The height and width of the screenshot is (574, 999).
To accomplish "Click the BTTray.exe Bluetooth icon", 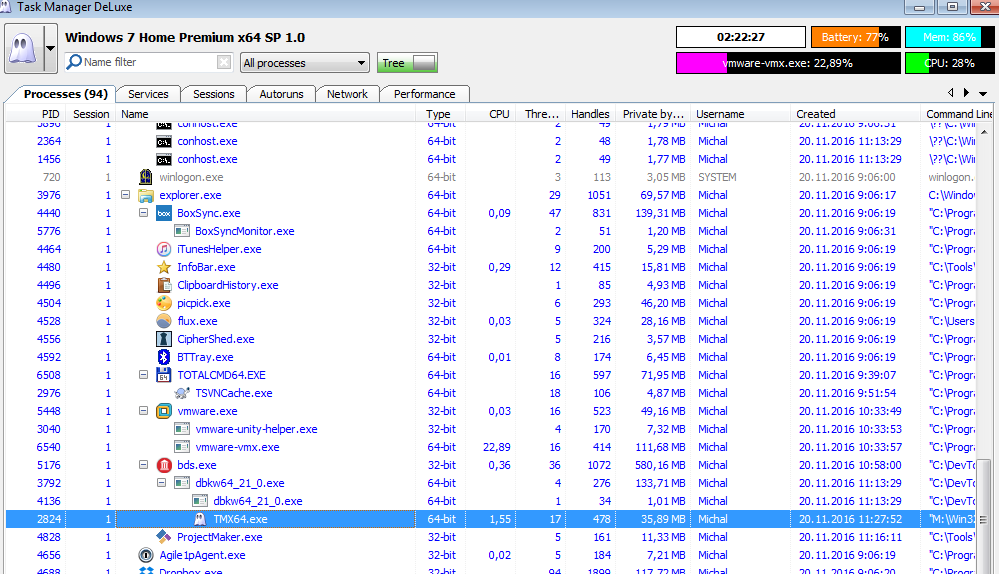I will point(164,357).
